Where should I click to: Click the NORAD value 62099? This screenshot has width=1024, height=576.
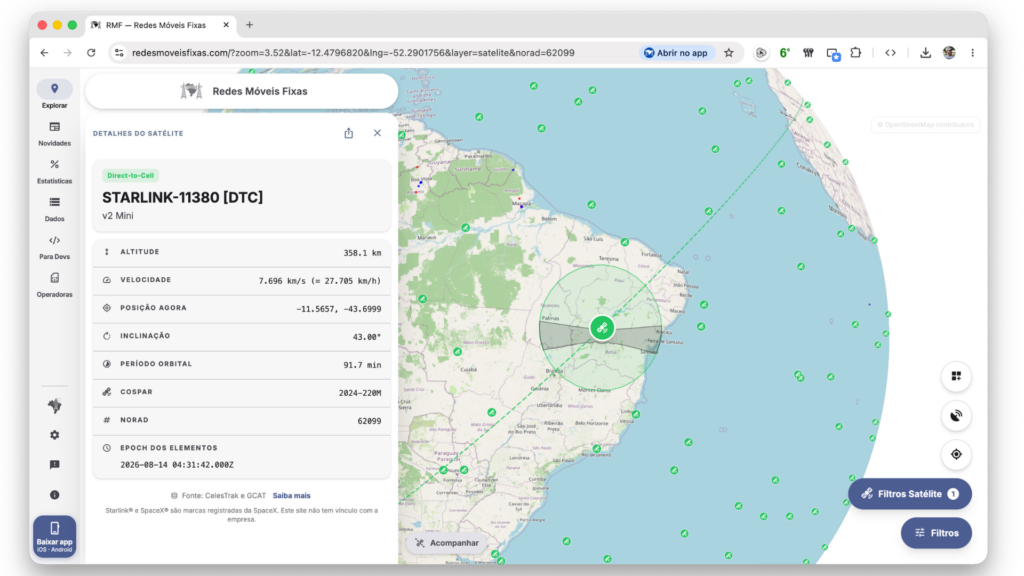[x=369, y=421]
